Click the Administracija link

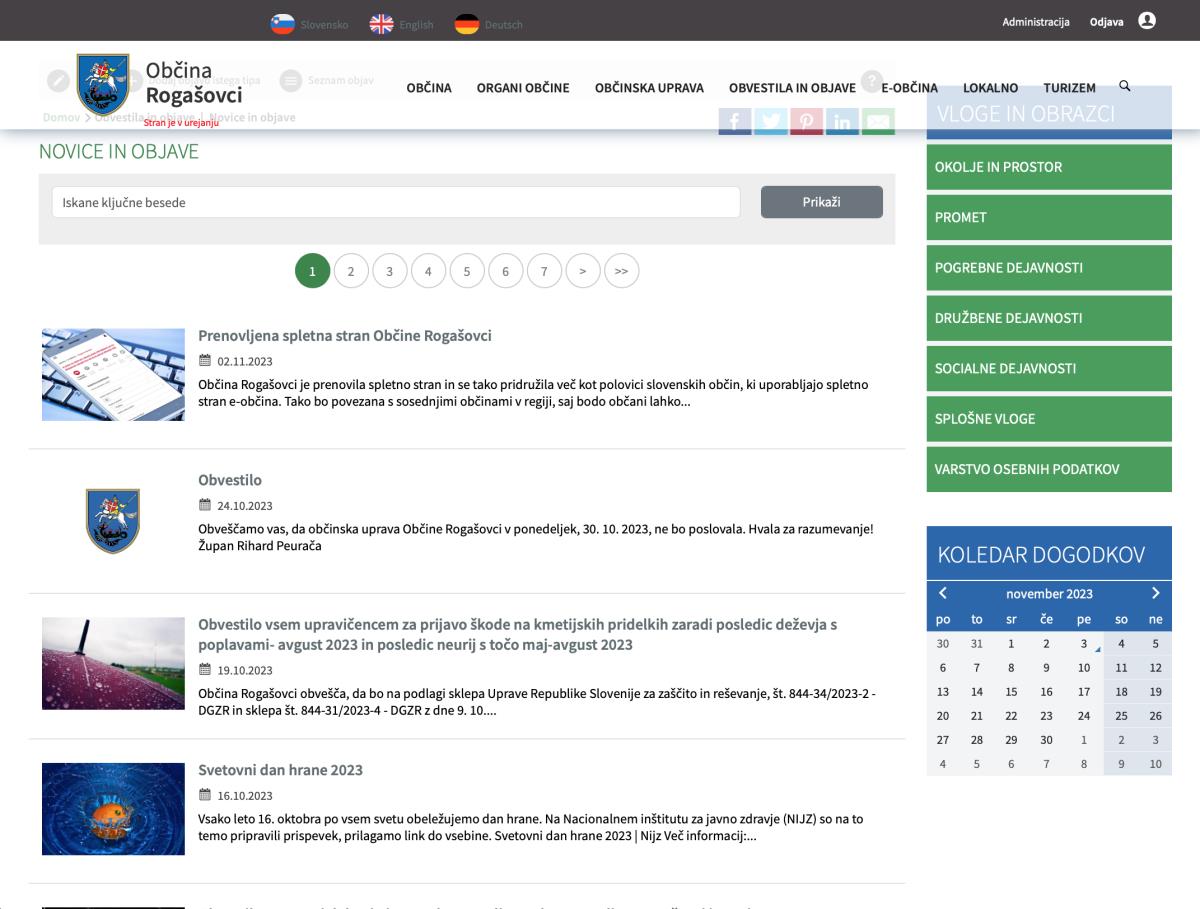click(x=1036, y=22)
